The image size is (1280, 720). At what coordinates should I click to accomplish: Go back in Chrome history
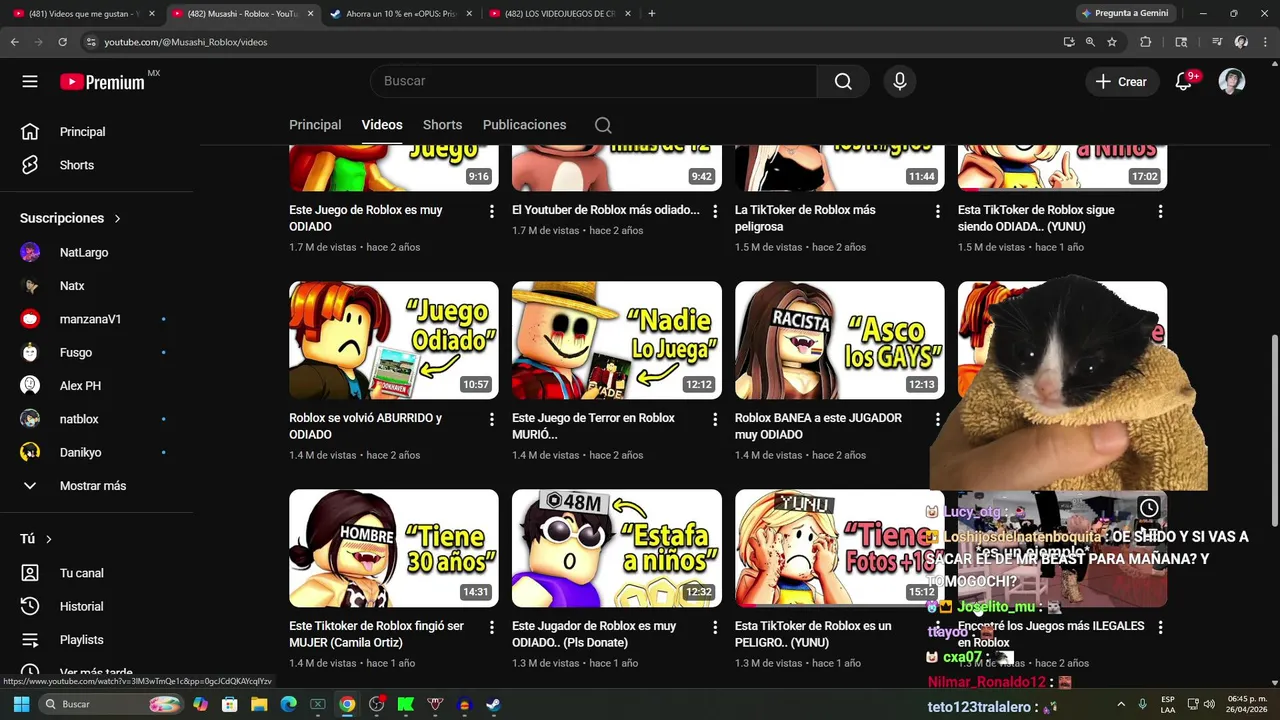pos(15,42)
